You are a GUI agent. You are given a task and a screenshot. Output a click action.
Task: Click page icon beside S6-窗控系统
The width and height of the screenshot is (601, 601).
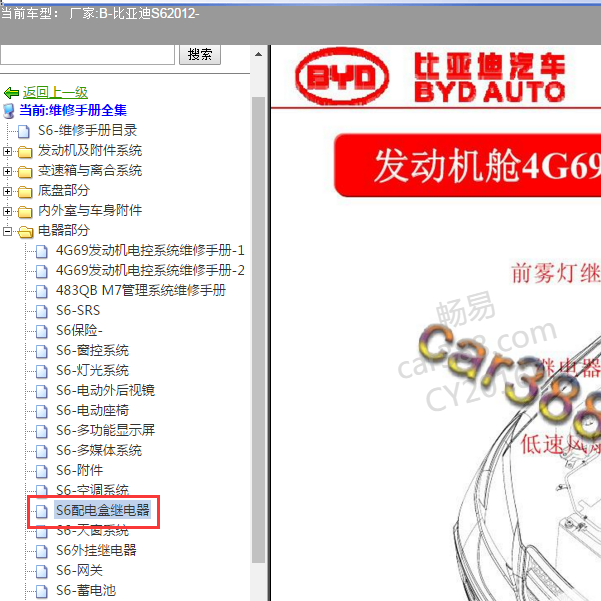click(42, 351)
